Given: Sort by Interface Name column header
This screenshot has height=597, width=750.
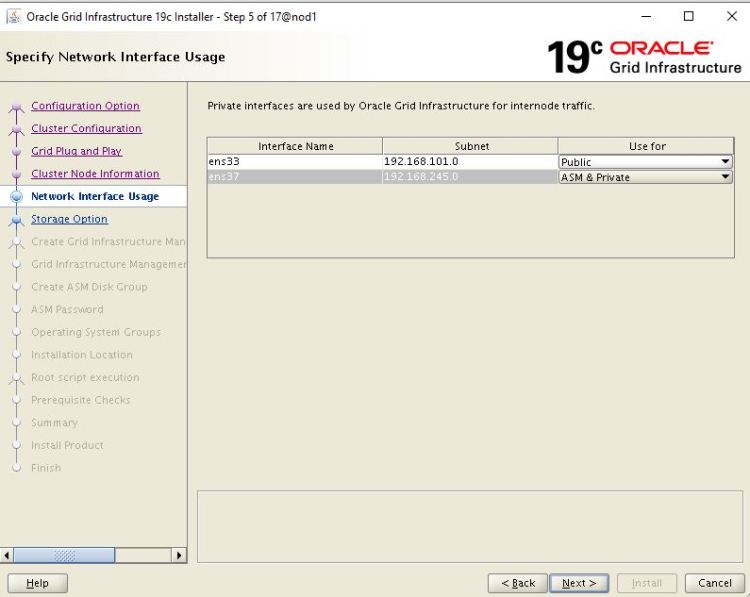Looking at the screenshot, I should pyautogui.click(x=295, y=146).
